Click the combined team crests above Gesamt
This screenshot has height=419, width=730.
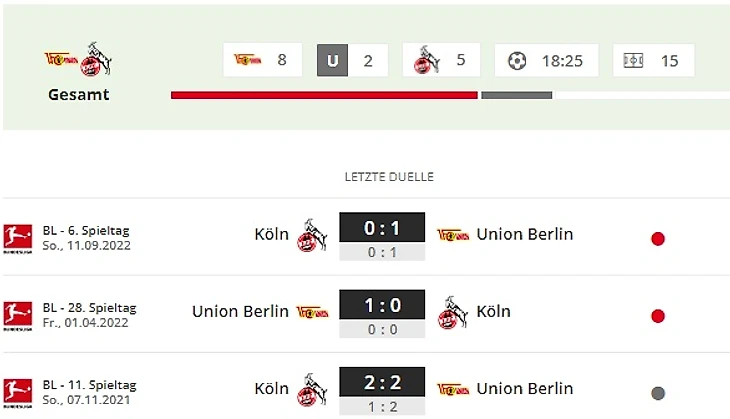point(78,61)
